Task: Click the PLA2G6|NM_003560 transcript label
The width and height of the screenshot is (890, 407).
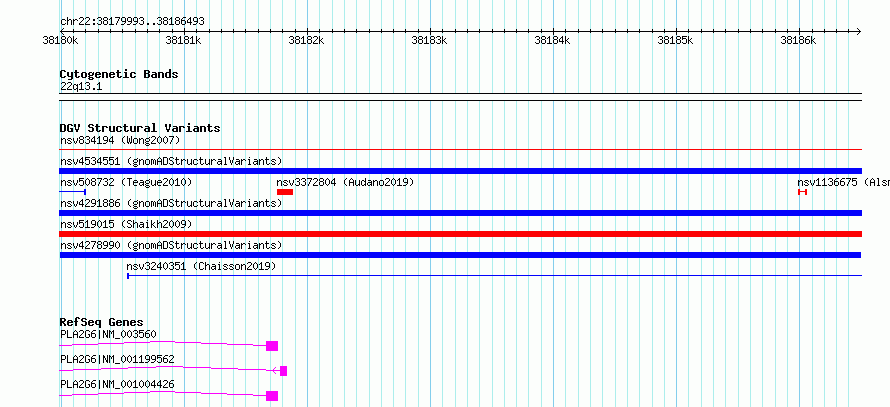Action: pos(108,334)
